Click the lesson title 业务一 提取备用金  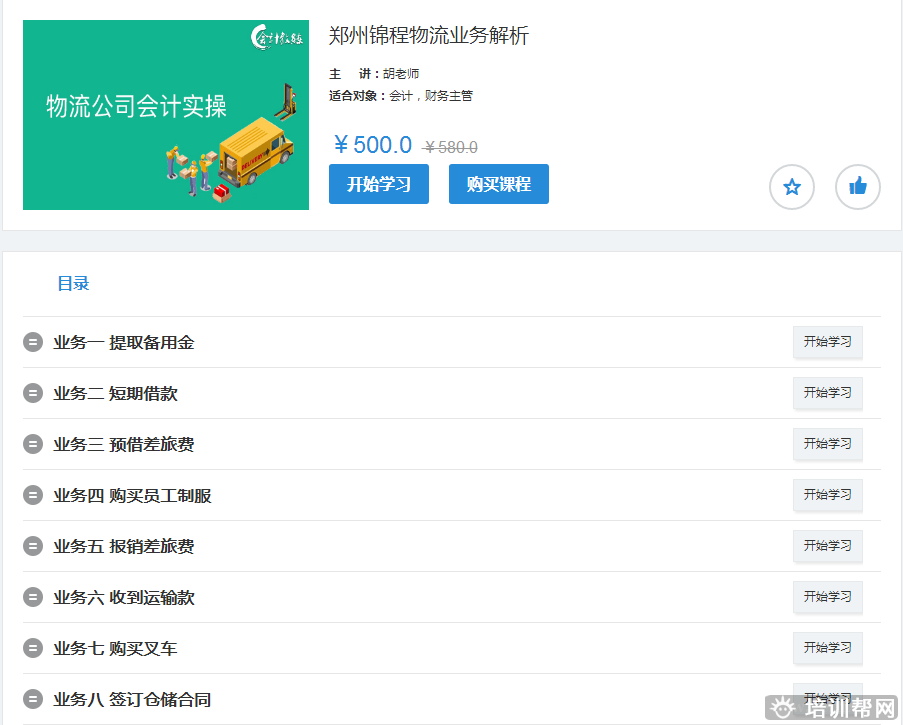pos(124,343)
